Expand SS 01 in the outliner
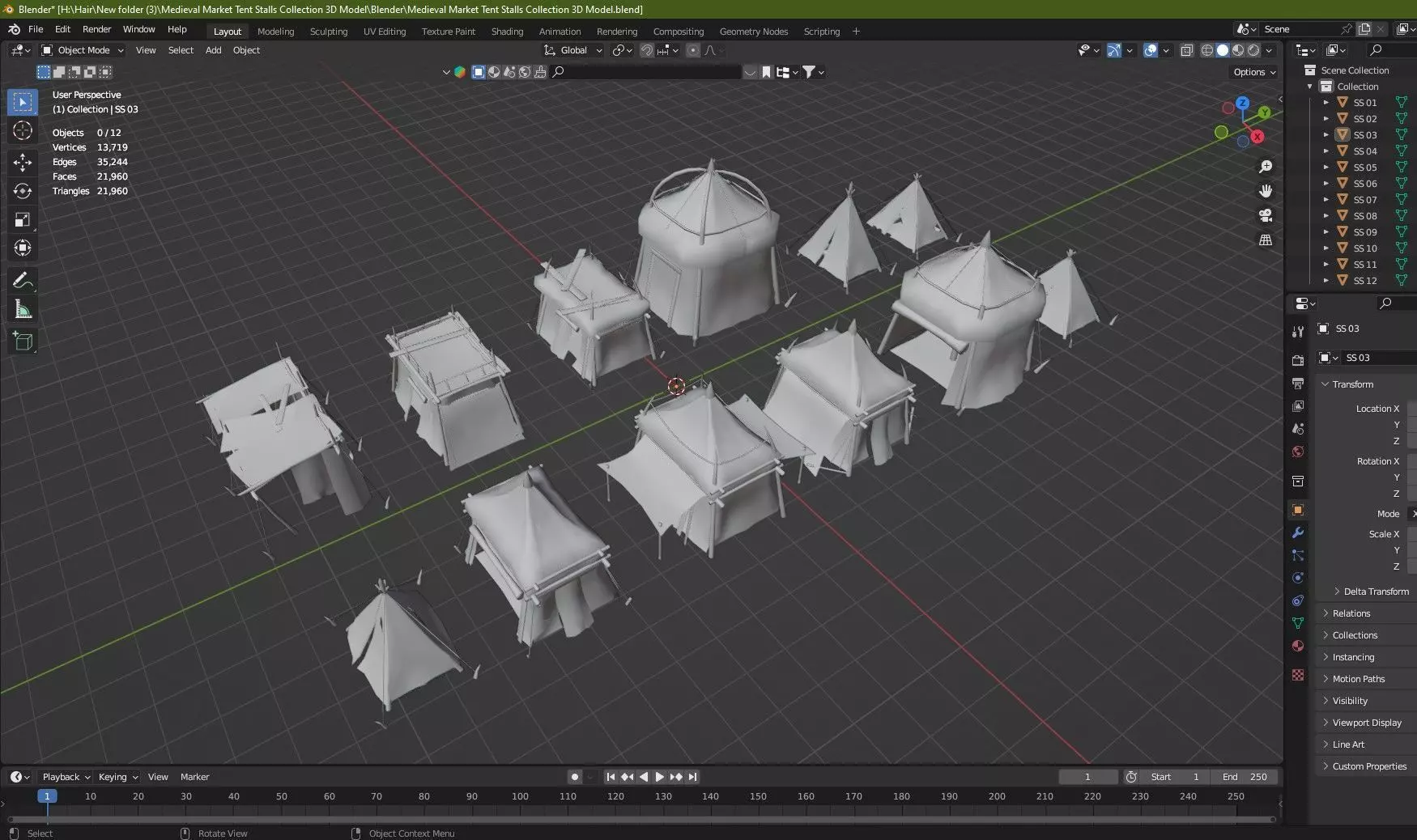This screenshot has height=840, width=1417. coord(1326,103)
